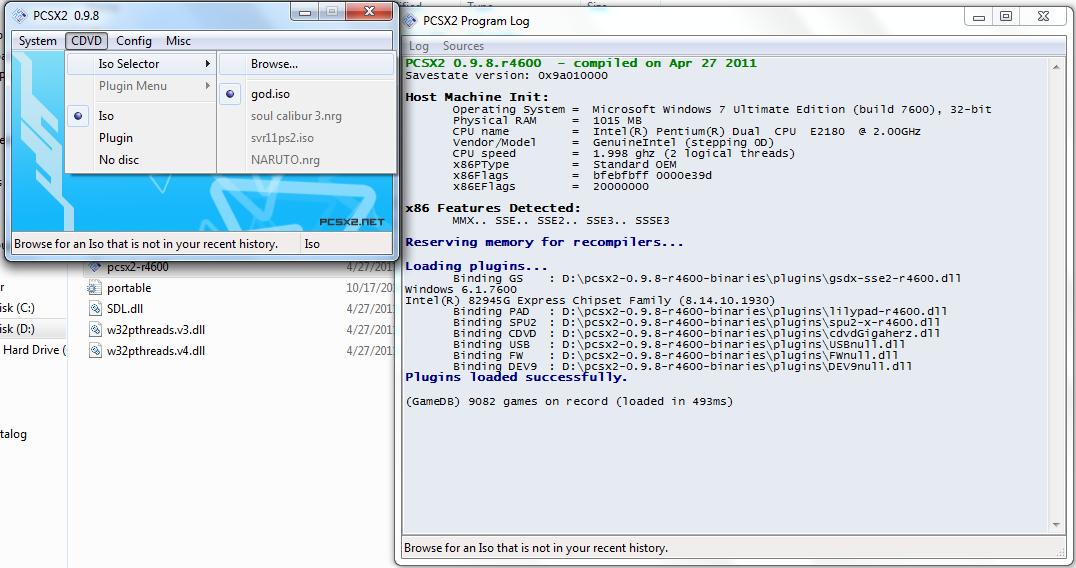The width and height of the screenshot is (1076, 568).
Task: Click the Windows 6.1.7600 log line
Action: pos(460,289)
